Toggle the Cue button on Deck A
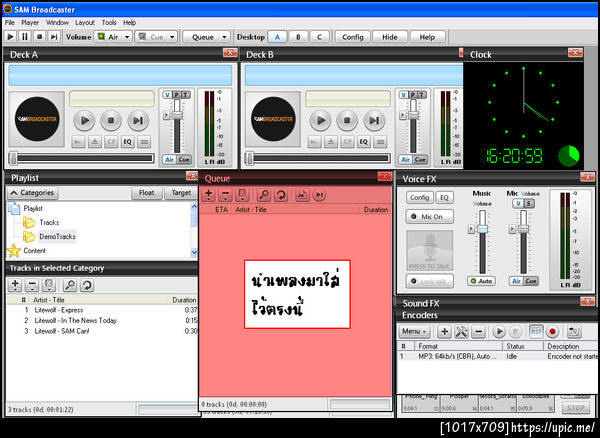The width and height of the screenshot is (600, 438). point(184,160)
